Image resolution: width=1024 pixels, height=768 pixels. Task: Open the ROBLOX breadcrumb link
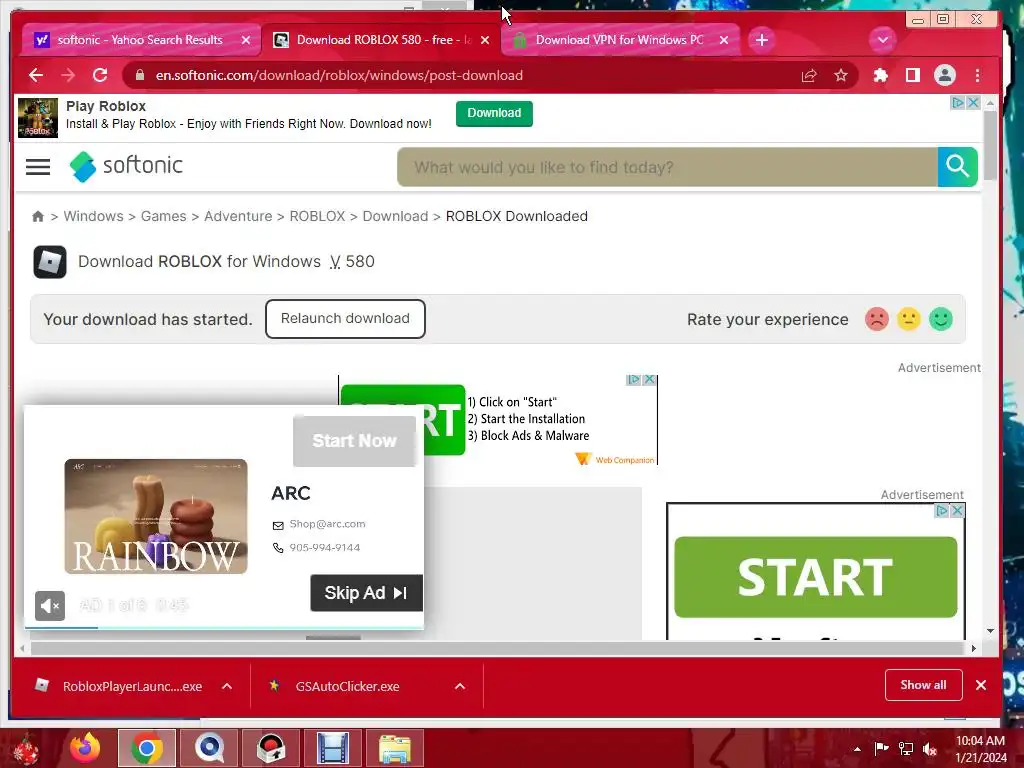pyautogui.click(x=317, y=216)
